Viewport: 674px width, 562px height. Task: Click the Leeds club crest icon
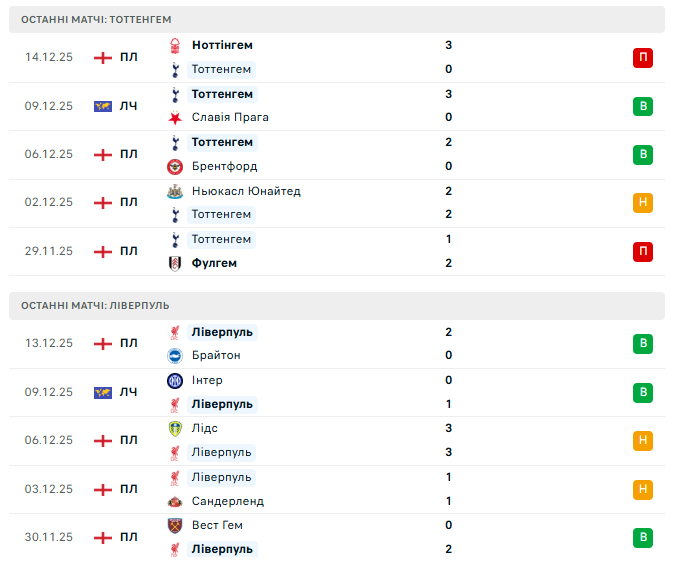click(175, 428)
